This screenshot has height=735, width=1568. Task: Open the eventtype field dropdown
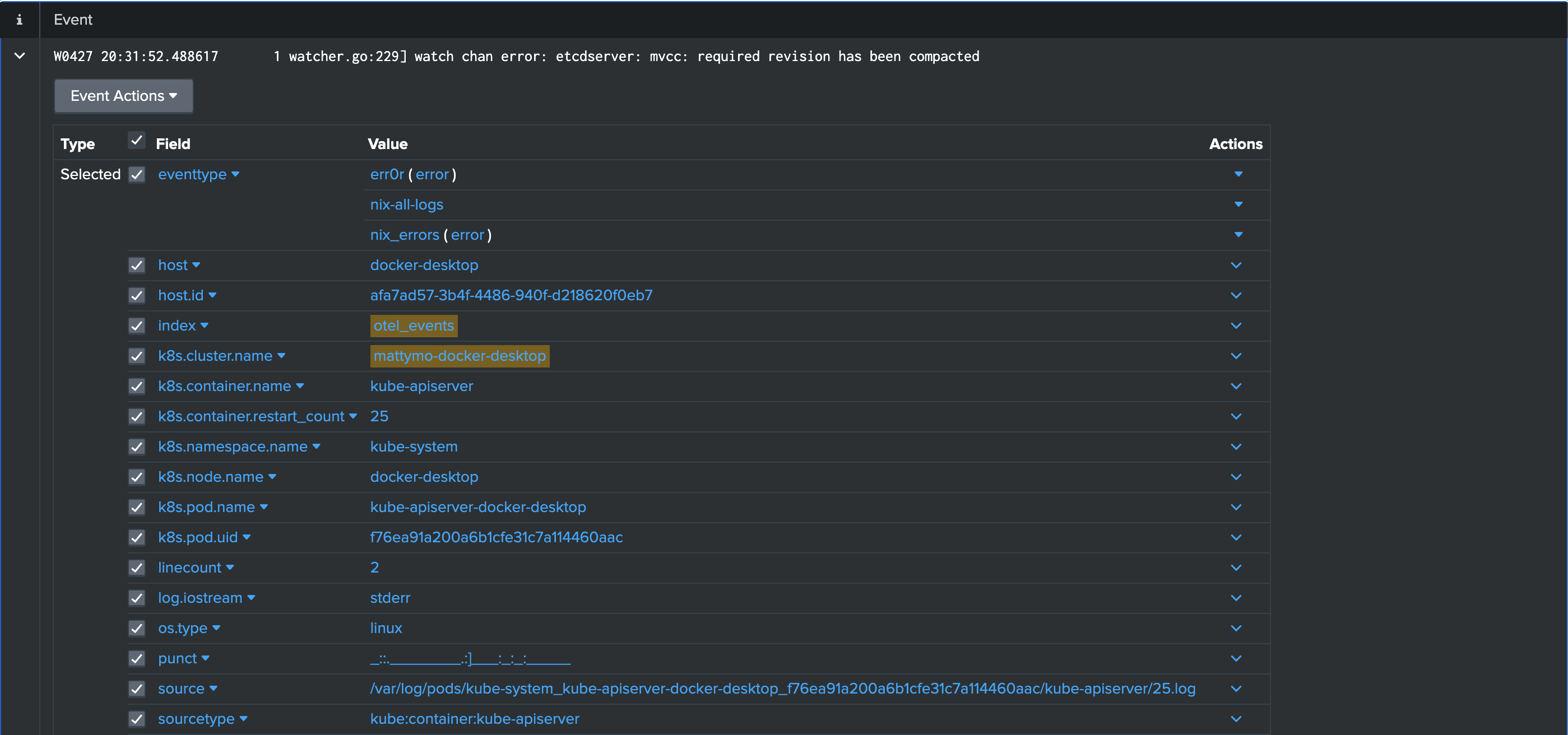[235, 175]
